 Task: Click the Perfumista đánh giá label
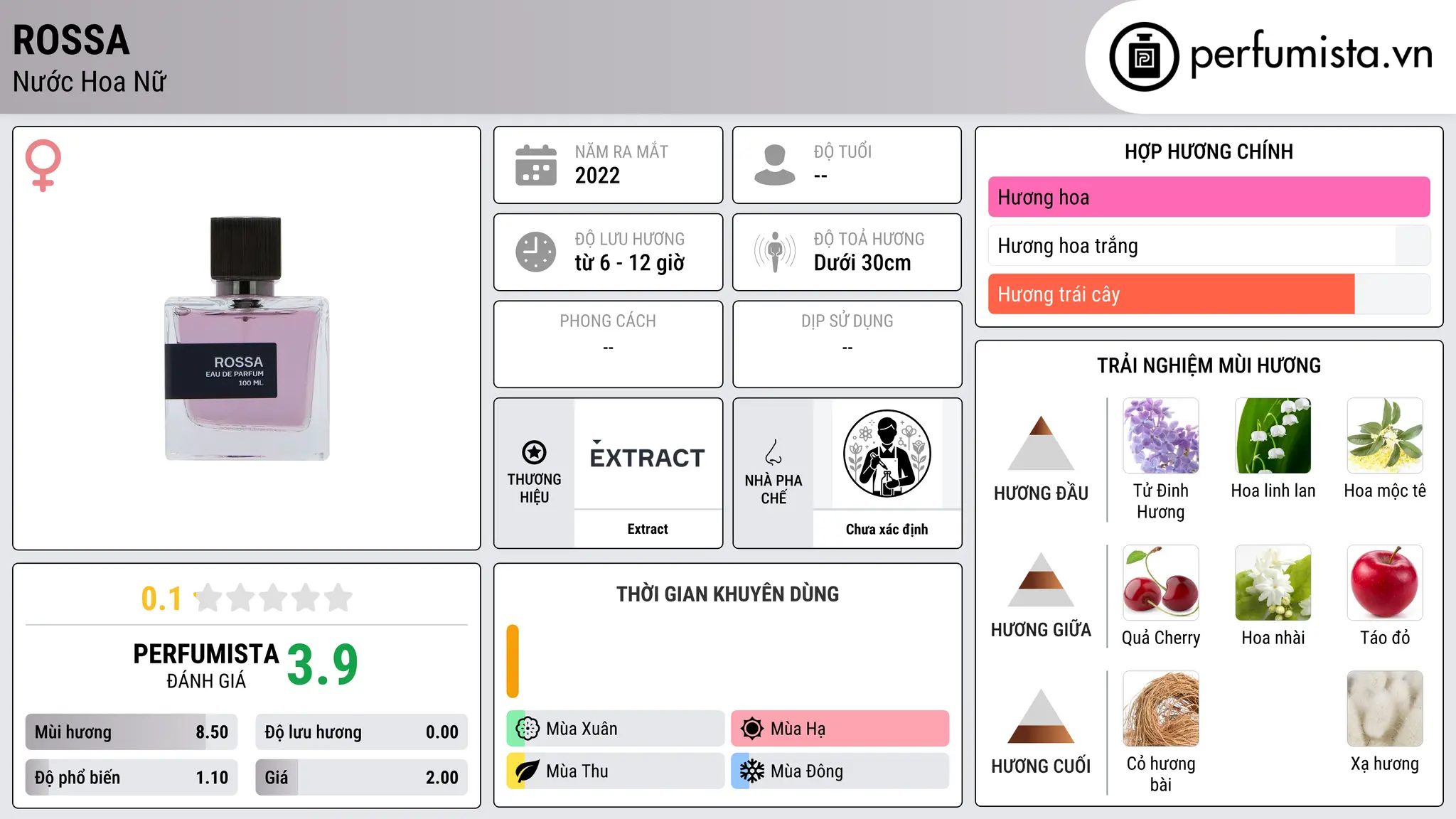point(206,665)
